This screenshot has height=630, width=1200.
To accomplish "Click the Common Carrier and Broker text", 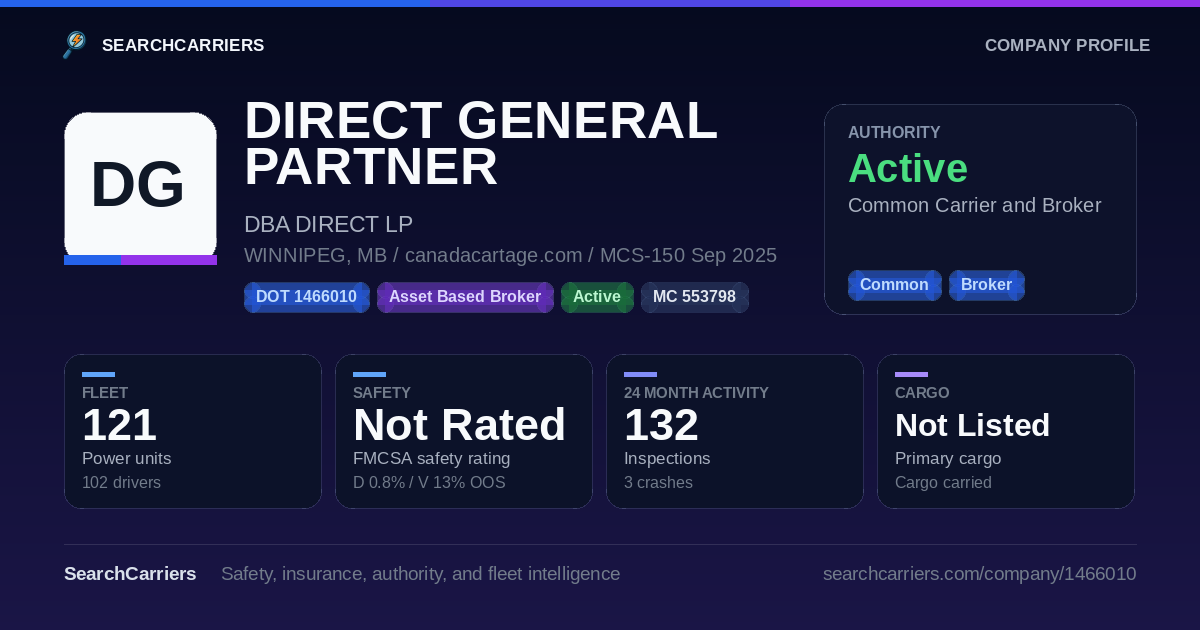I will click(x=974, y=205).
